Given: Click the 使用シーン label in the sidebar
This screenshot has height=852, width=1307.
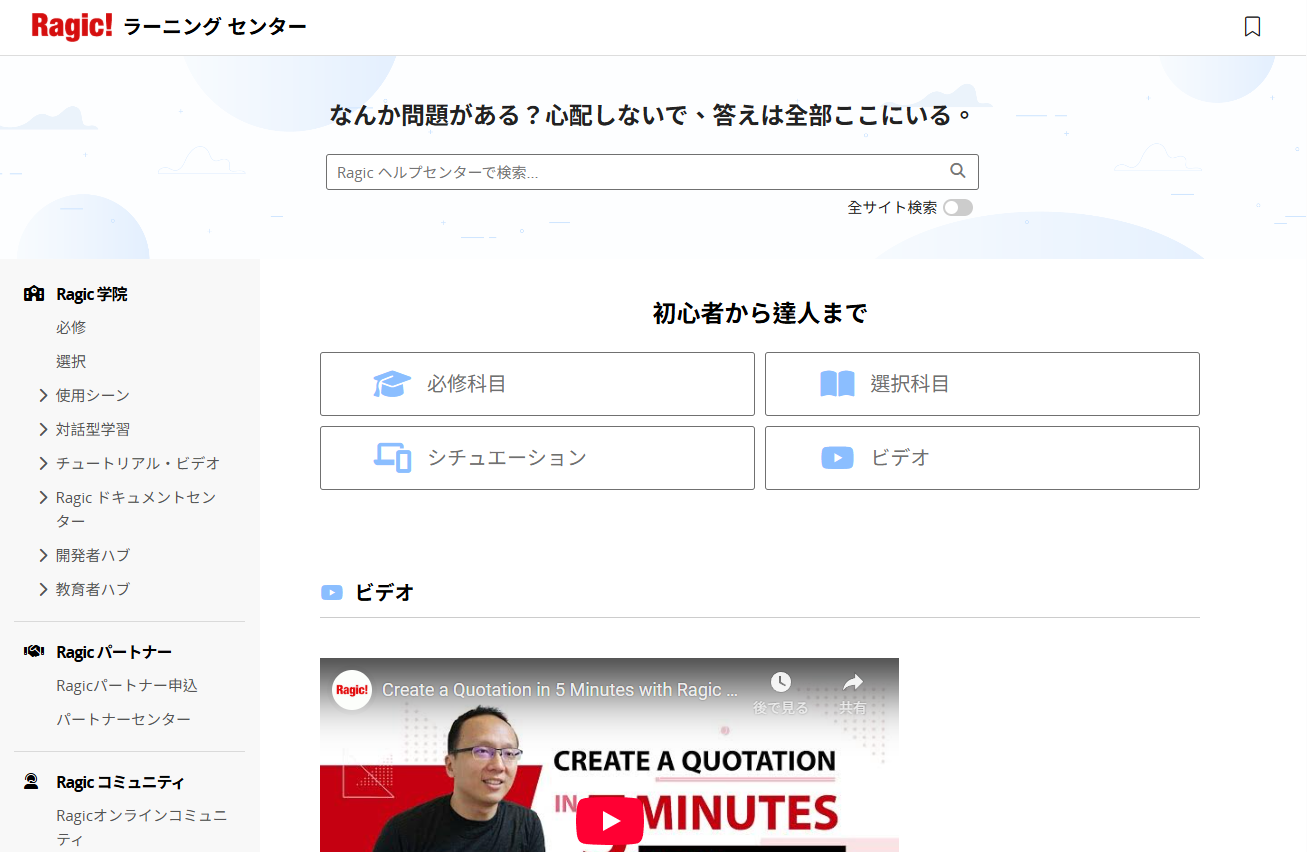Looking at the screenshot, I should click(x=93, y=395).
